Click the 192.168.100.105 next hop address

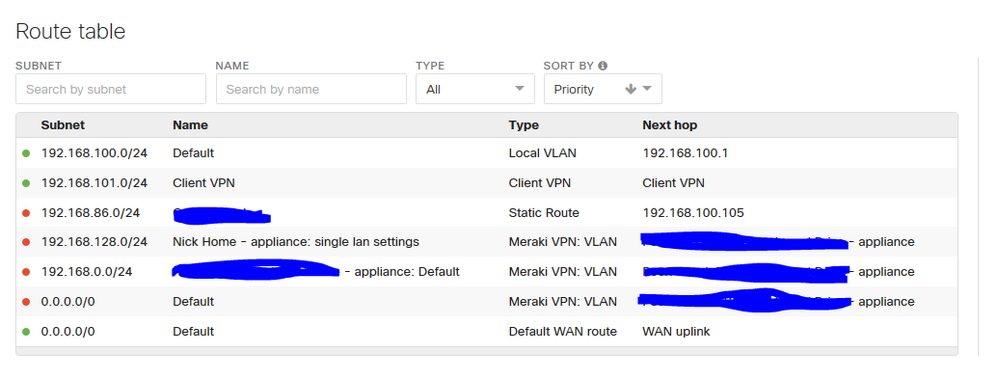coord(693,212)
